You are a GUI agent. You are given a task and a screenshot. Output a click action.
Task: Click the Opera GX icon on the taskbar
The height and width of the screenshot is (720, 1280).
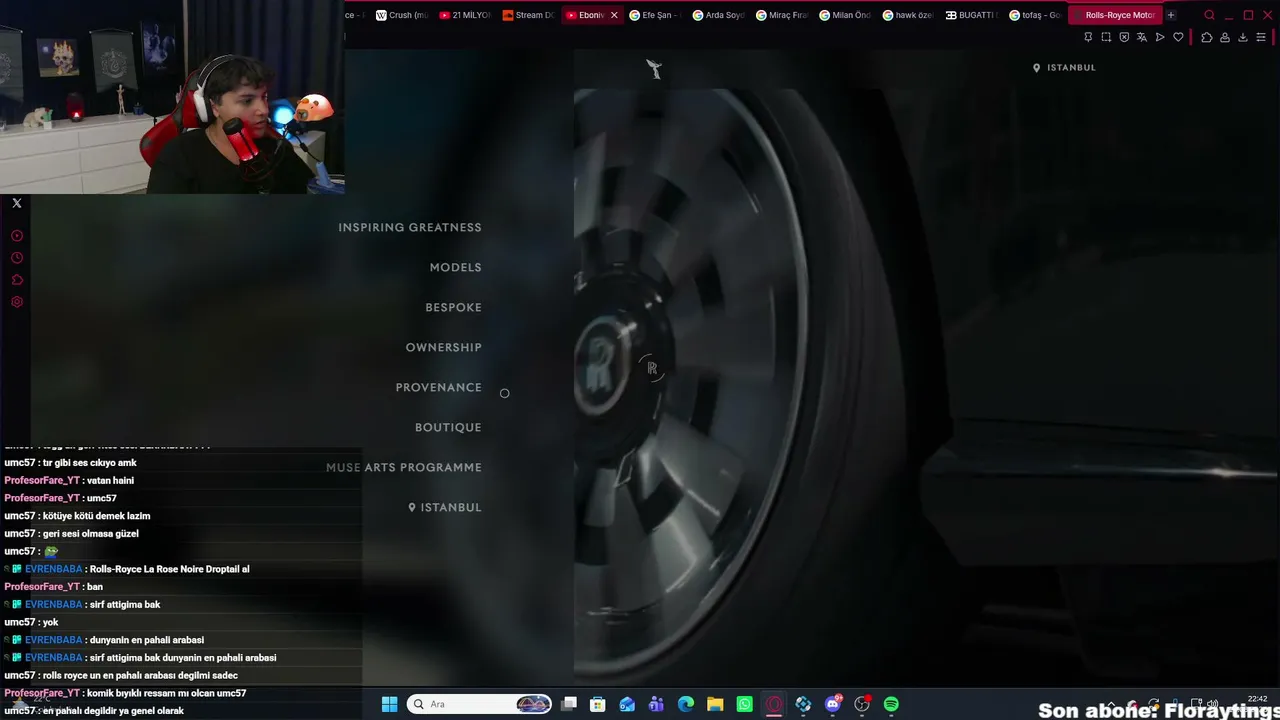pyautogui.click(x=774, y=704)
